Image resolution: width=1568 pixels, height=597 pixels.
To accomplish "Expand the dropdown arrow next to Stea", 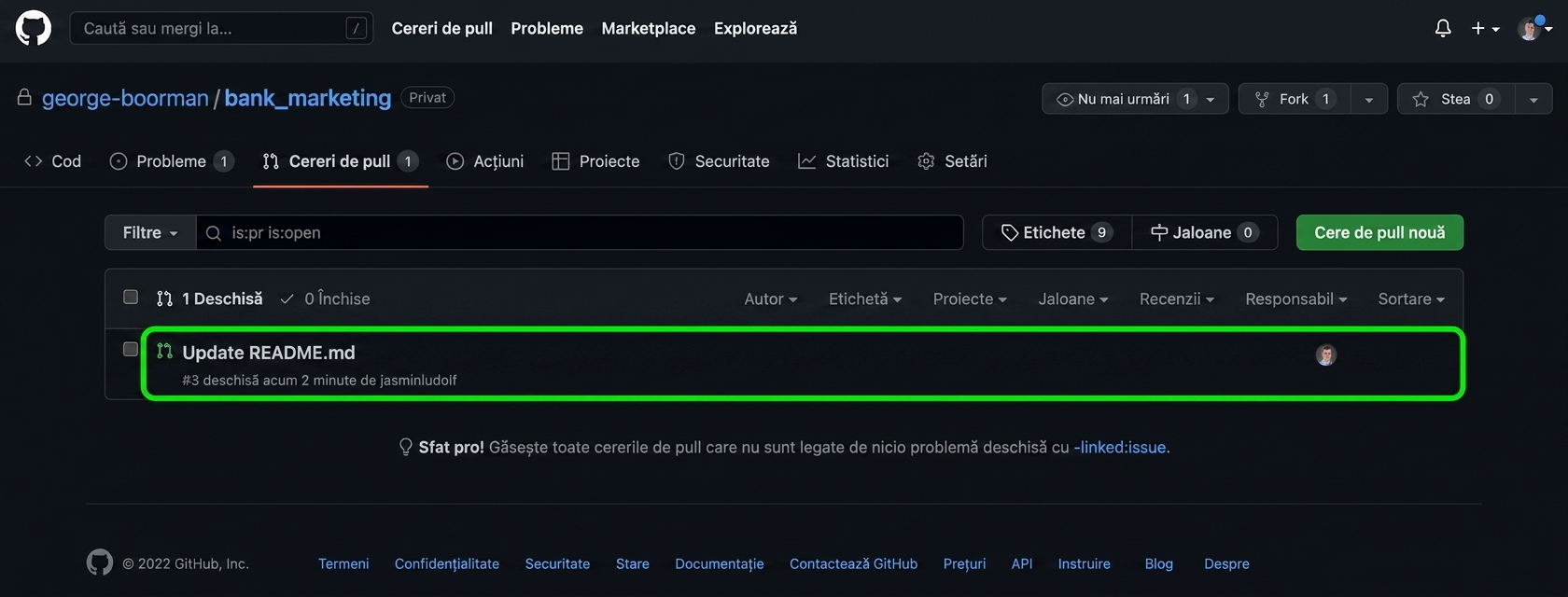I will (1533, 99).
